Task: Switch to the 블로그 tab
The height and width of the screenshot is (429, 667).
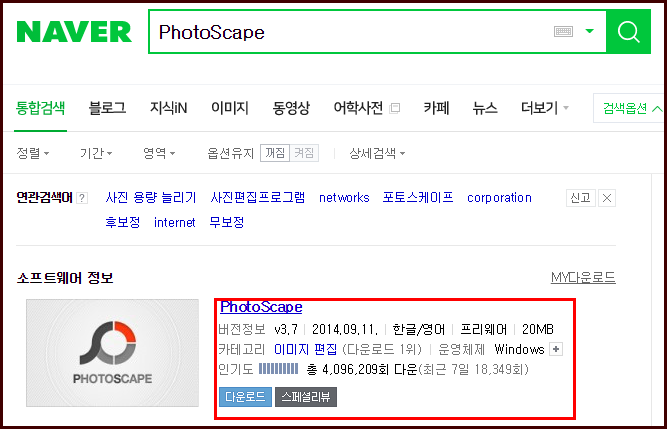Action: pyautogui.click(x=107, y=108)
